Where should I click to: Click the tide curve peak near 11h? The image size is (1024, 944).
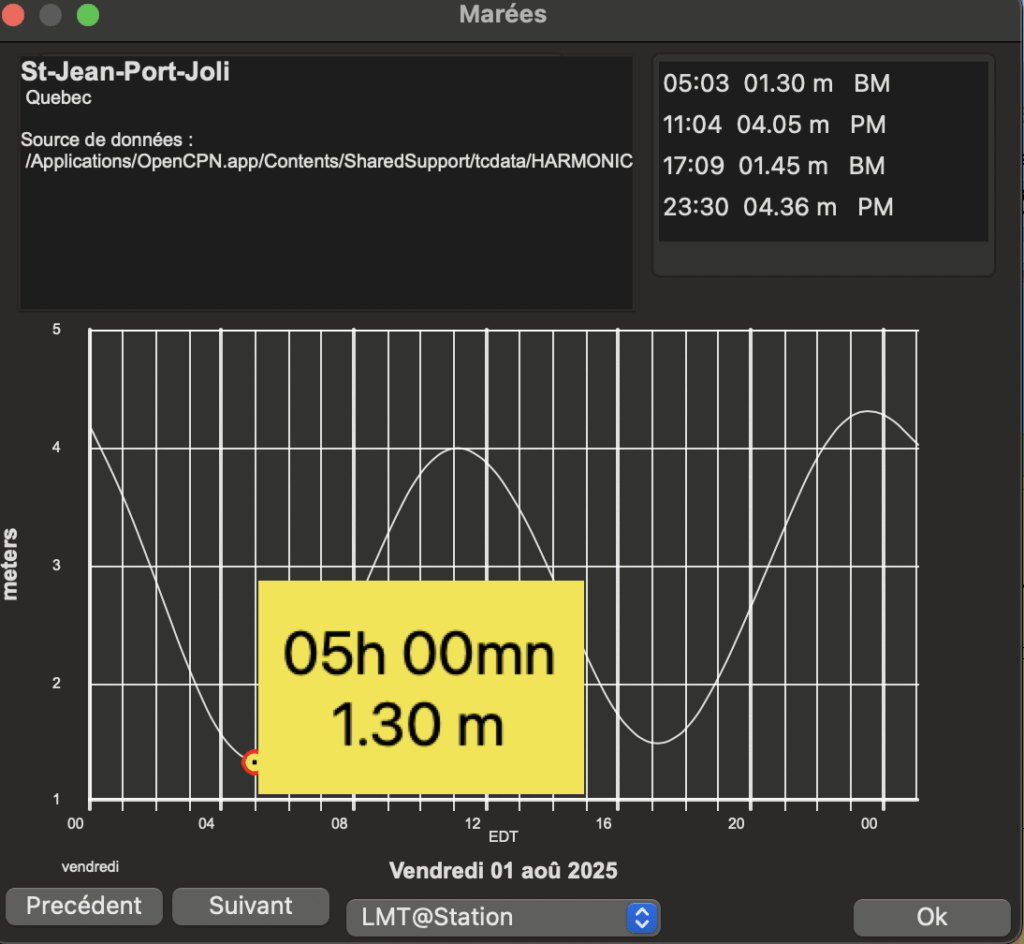tap(457, 448)
